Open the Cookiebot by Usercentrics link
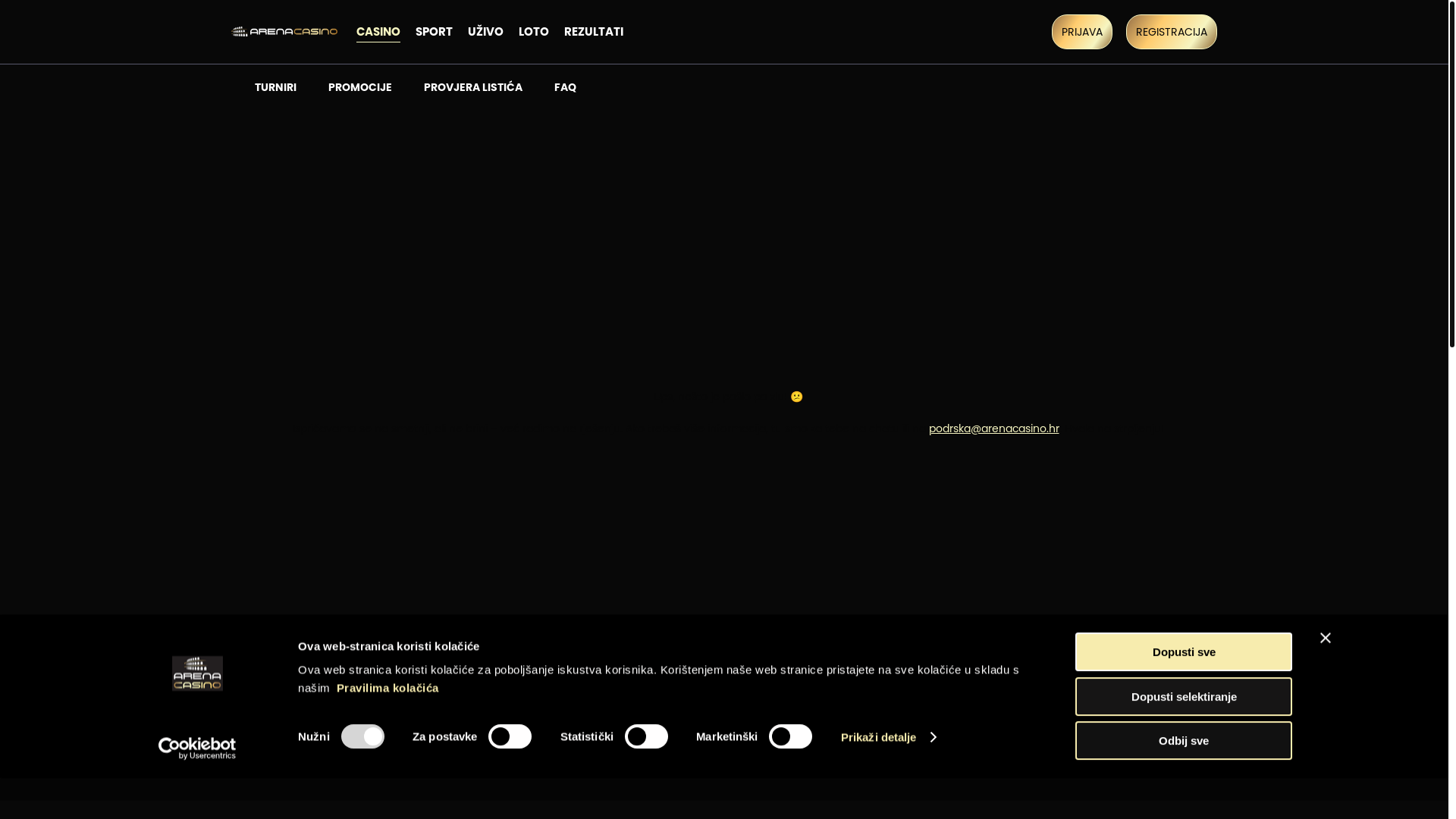 [197, 748]
